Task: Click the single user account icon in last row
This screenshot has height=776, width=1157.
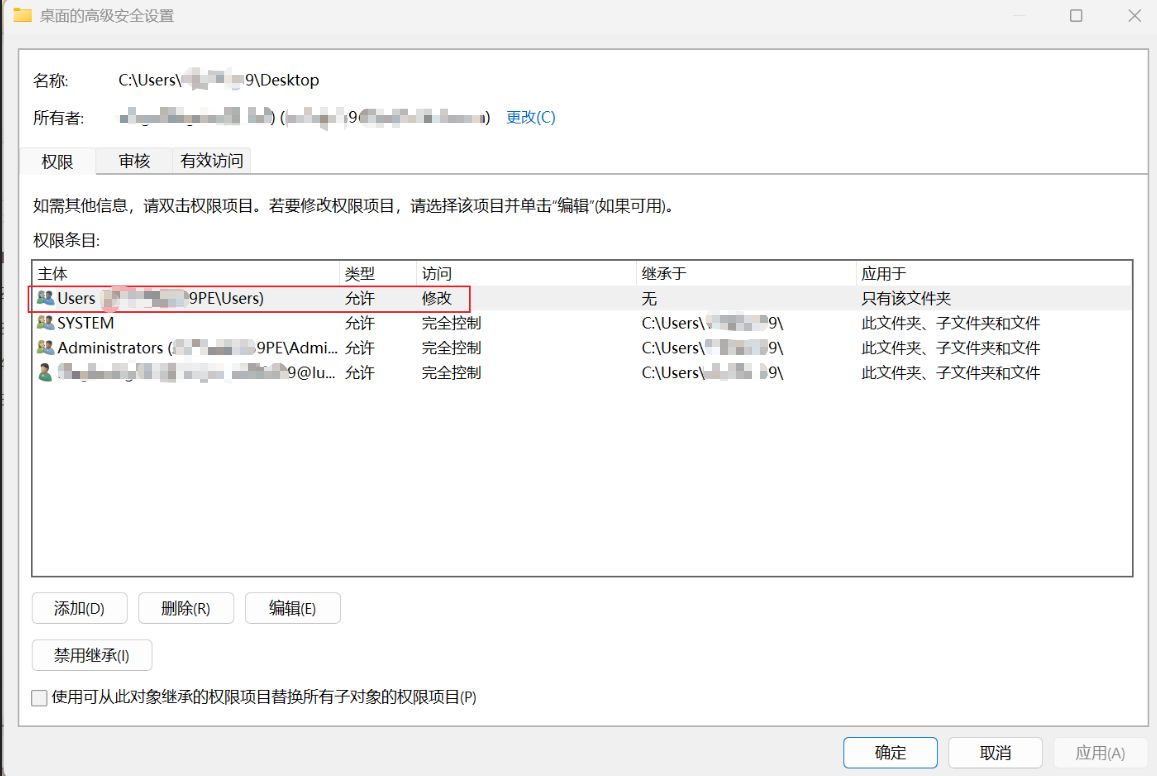Action: pyautogui.click(x=45, y=373)
